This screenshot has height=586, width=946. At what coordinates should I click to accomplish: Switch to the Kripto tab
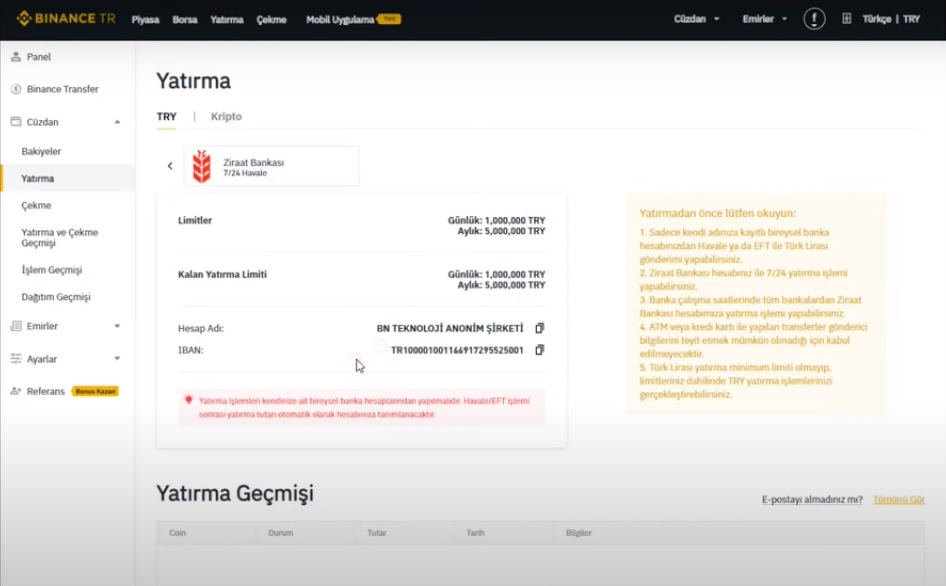(226, 116)
